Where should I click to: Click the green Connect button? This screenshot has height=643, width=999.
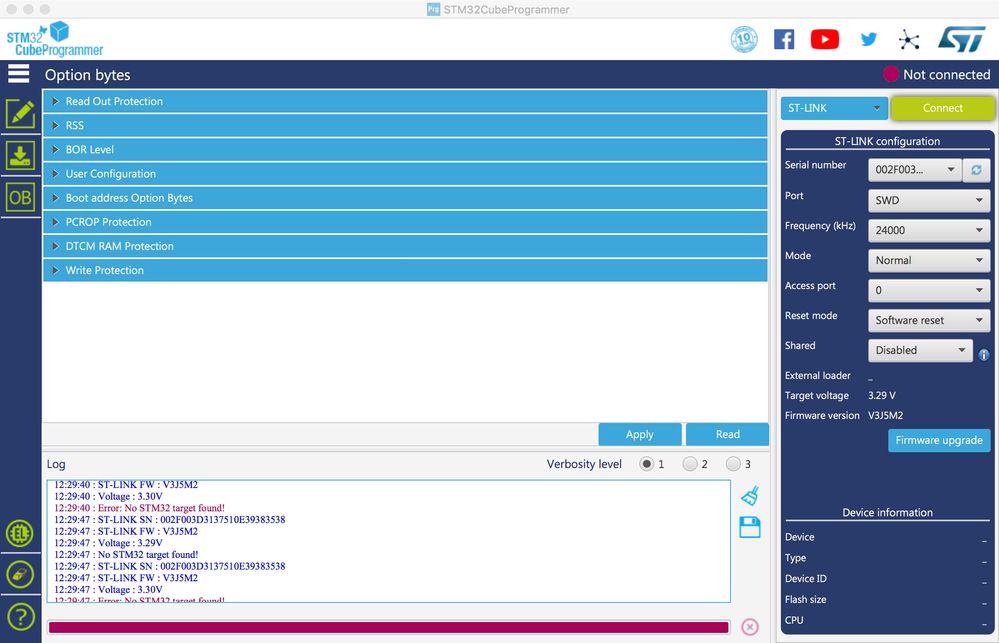942,108
